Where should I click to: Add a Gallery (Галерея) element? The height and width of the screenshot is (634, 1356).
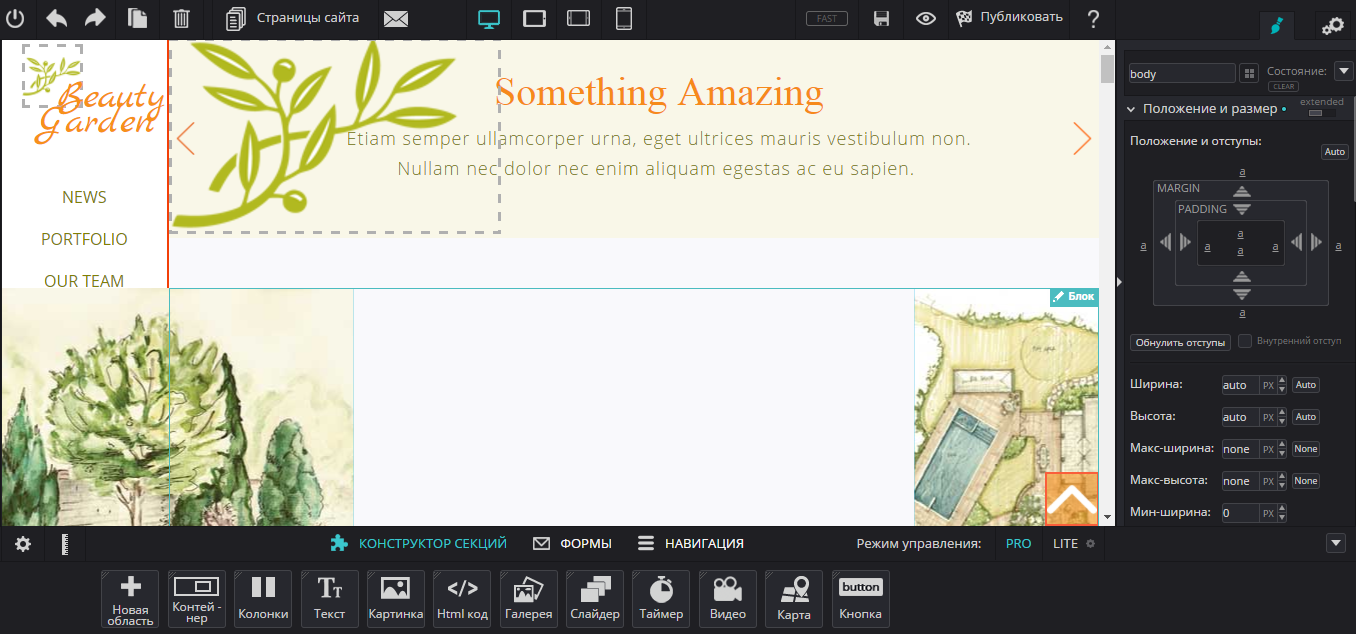528,598
